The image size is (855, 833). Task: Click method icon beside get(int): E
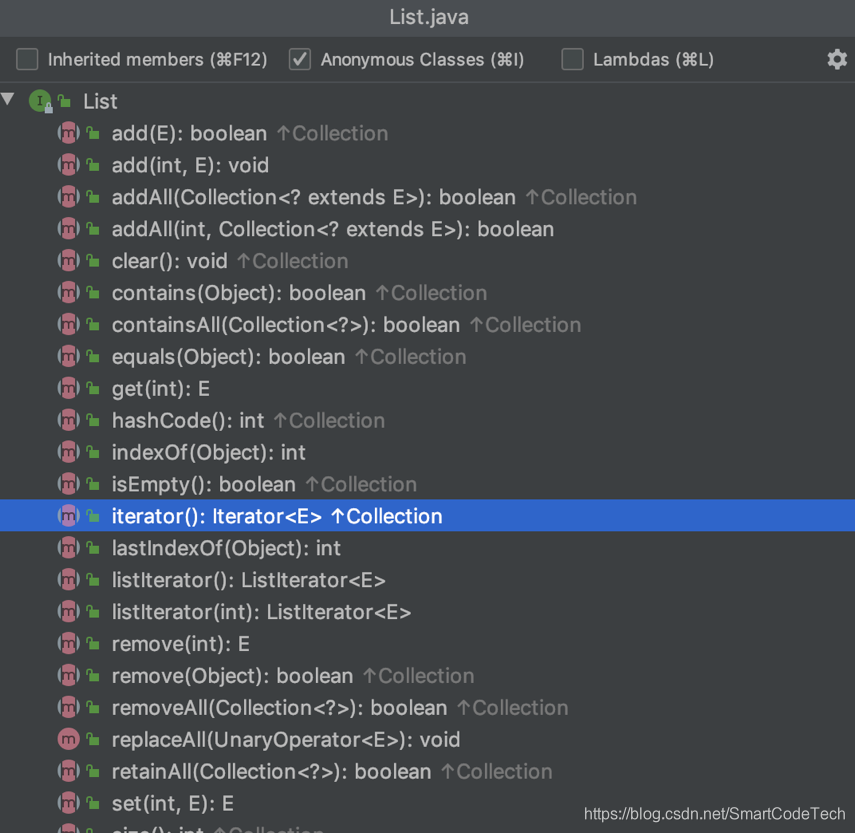tap(69, 388)
